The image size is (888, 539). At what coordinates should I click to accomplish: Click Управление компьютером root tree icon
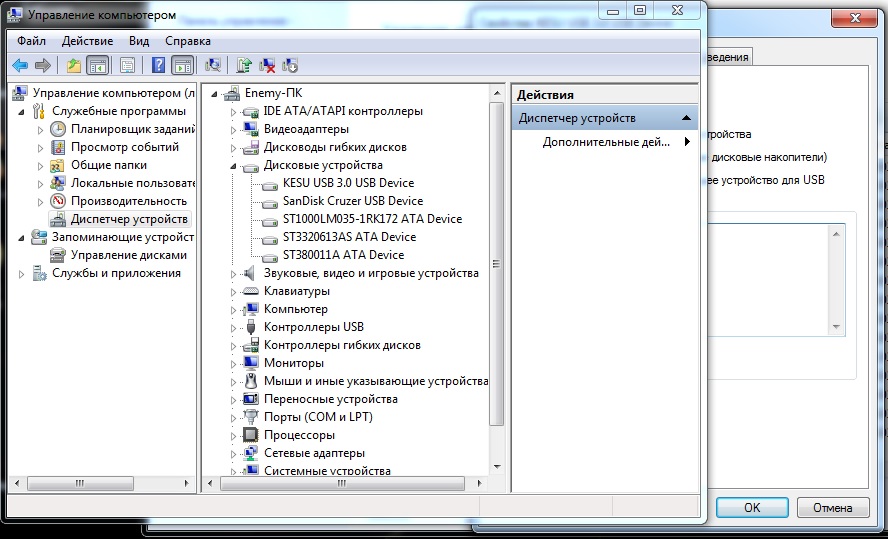coord(20,93)
